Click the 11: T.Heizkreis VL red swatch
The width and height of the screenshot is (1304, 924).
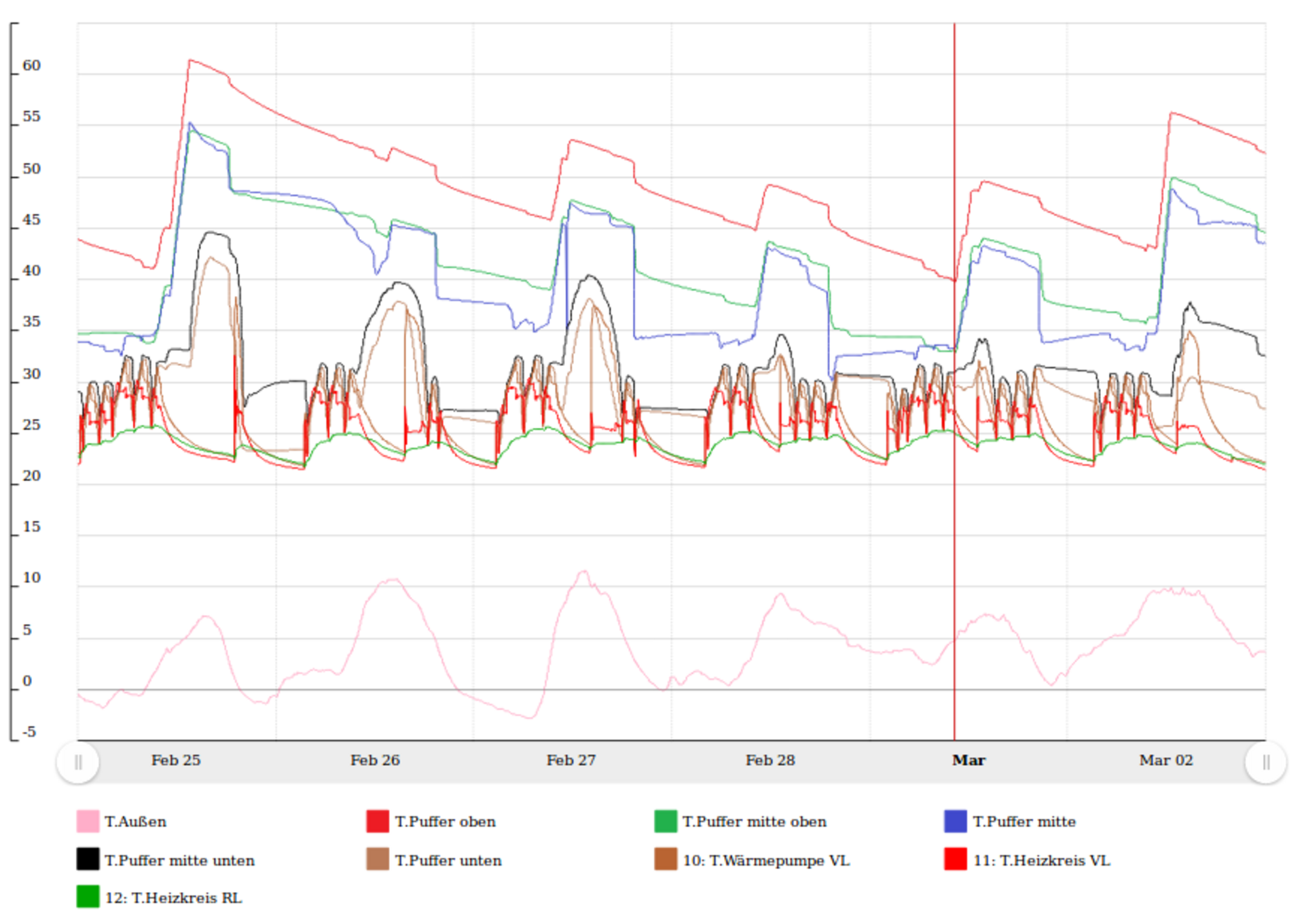pyautogui.click(x=955, y=859)
